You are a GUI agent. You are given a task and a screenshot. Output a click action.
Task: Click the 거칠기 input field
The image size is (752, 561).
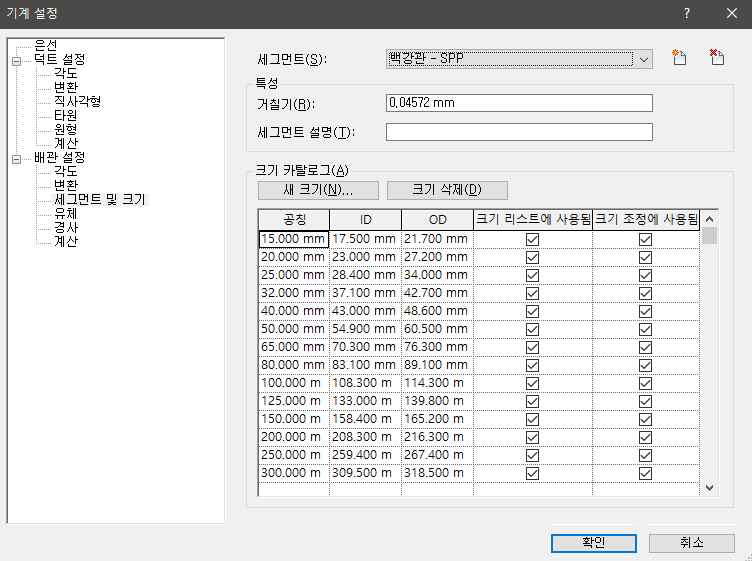click(x=519, y=103)
